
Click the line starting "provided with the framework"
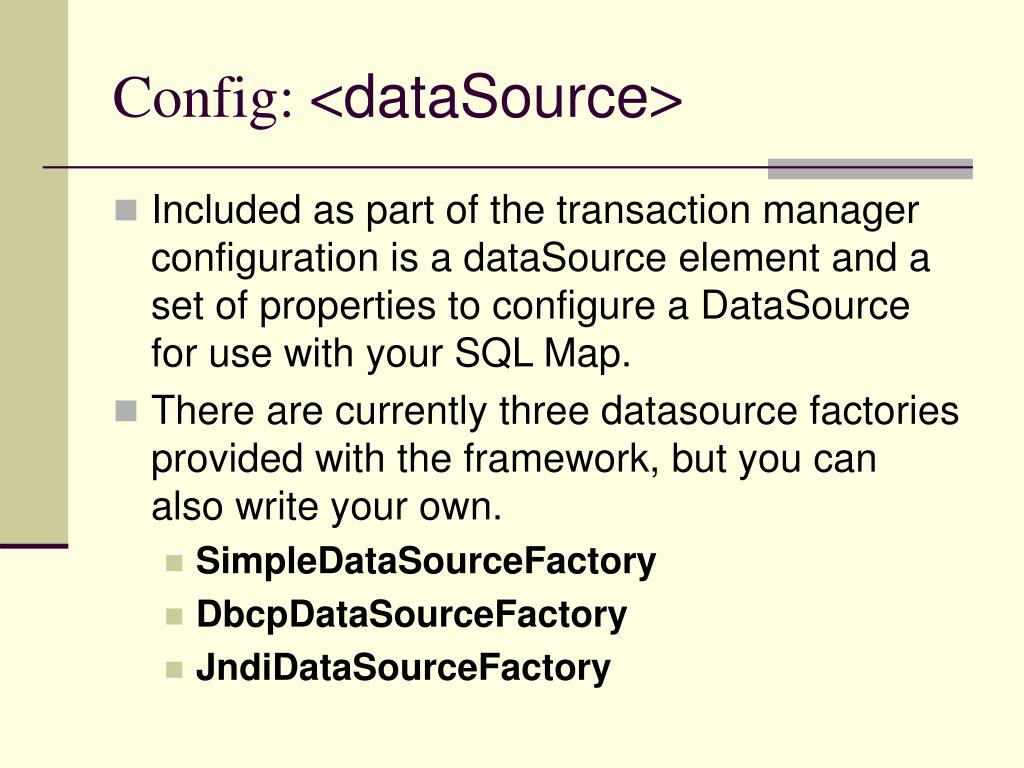514,460
